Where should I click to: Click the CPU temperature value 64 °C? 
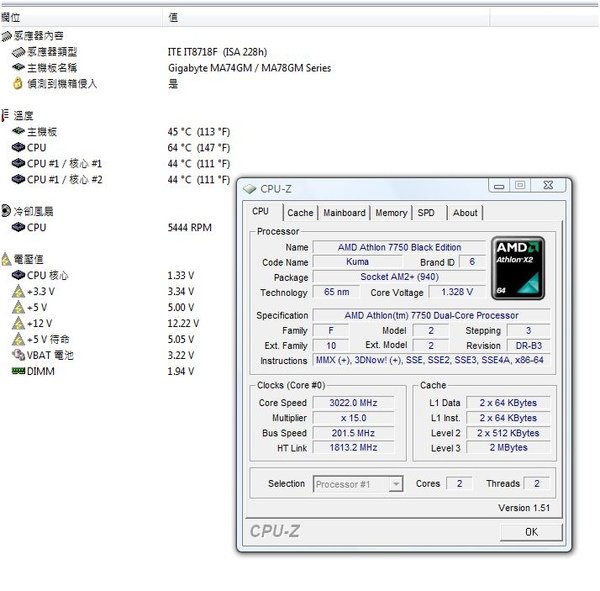tap(199, 148)
